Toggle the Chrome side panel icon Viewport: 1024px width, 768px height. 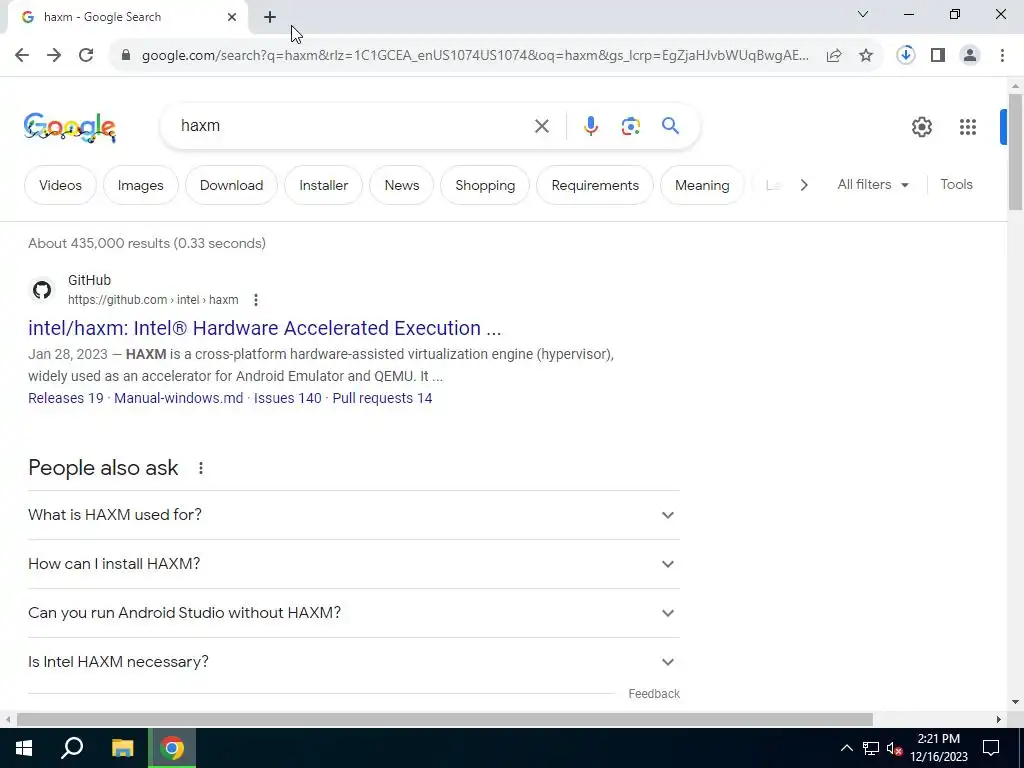(938, 56)
